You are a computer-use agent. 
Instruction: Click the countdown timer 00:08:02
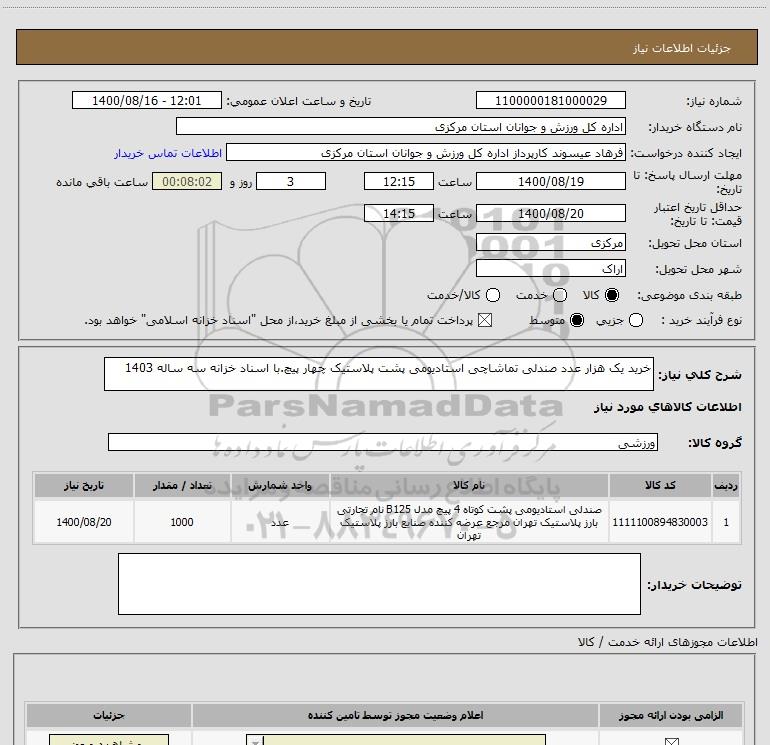tap(187, 181)
